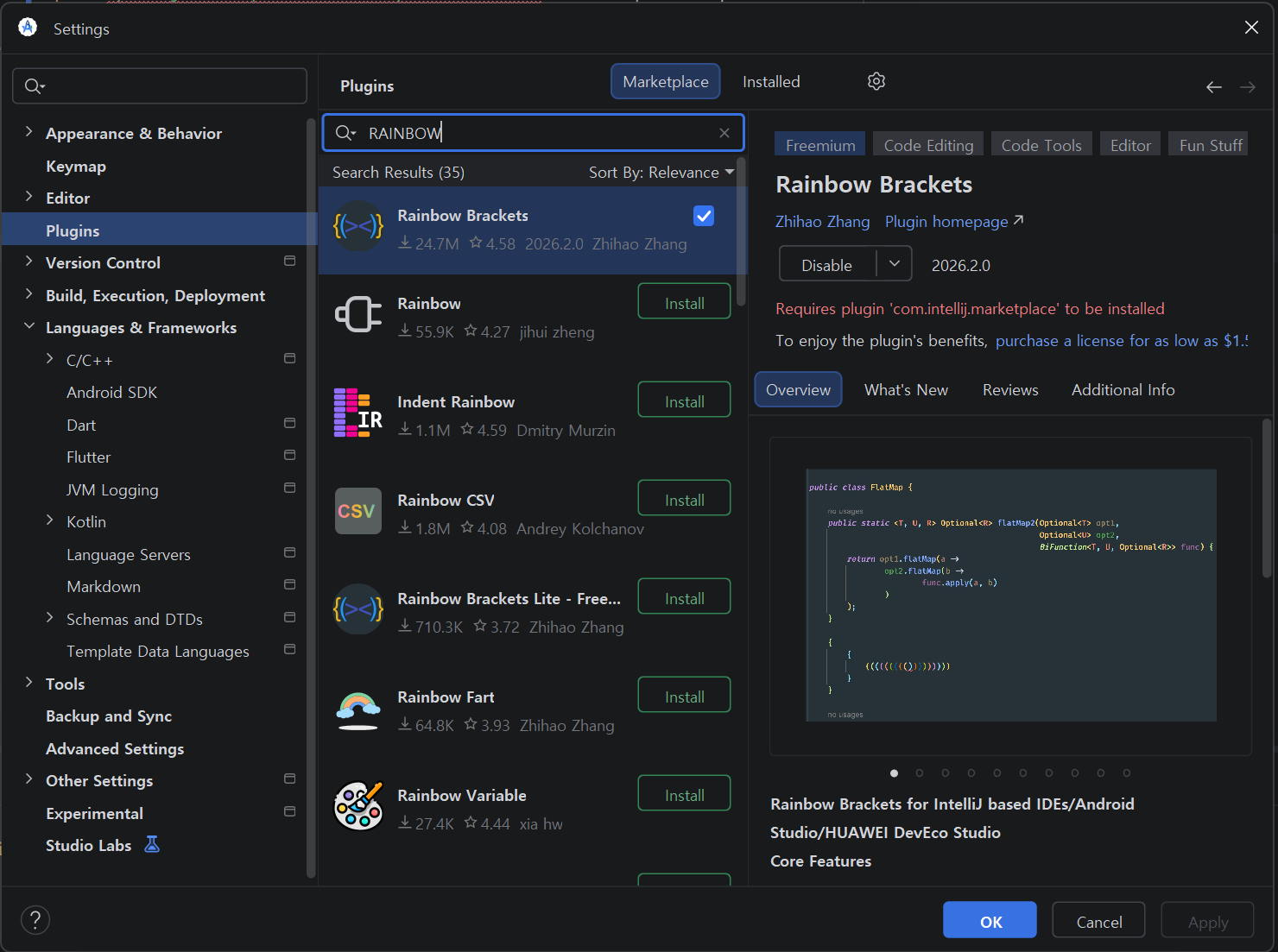This screenshot has width=1278, height=952.
Task: Open help with the question mark
Action: (35, 920)
